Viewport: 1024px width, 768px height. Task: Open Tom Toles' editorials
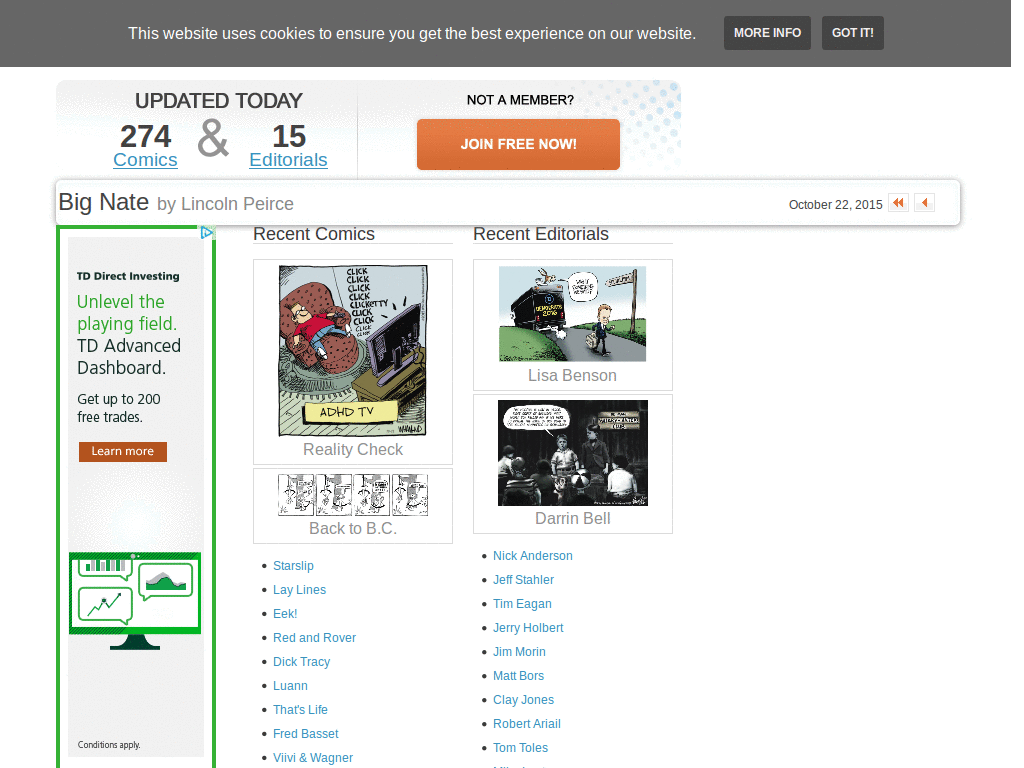pos(520,748)
